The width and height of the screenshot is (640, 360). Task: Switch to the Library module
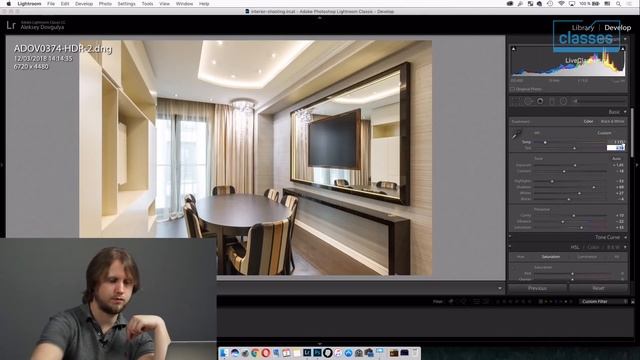click(x=582, y=28)
